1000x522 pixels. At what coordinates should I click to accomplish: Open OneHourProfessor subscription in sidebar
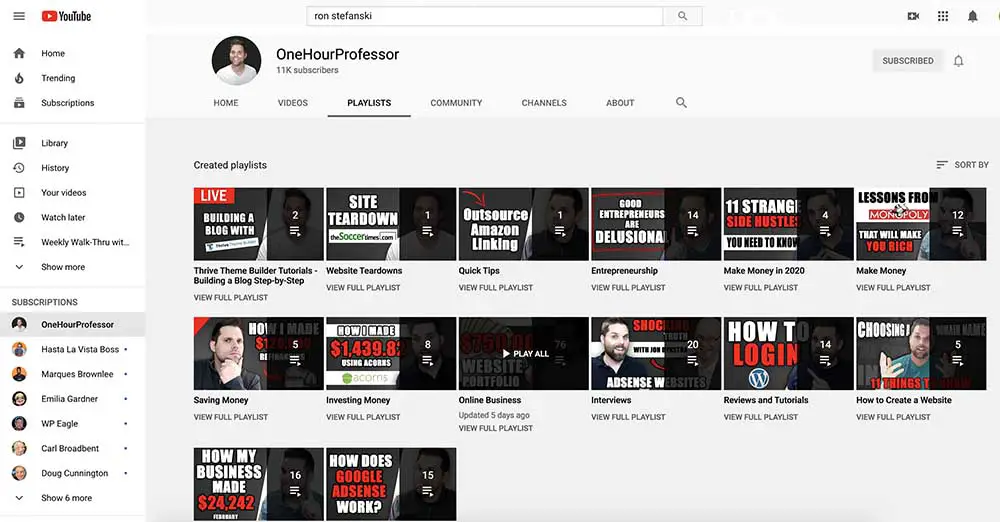coord(73,324)
